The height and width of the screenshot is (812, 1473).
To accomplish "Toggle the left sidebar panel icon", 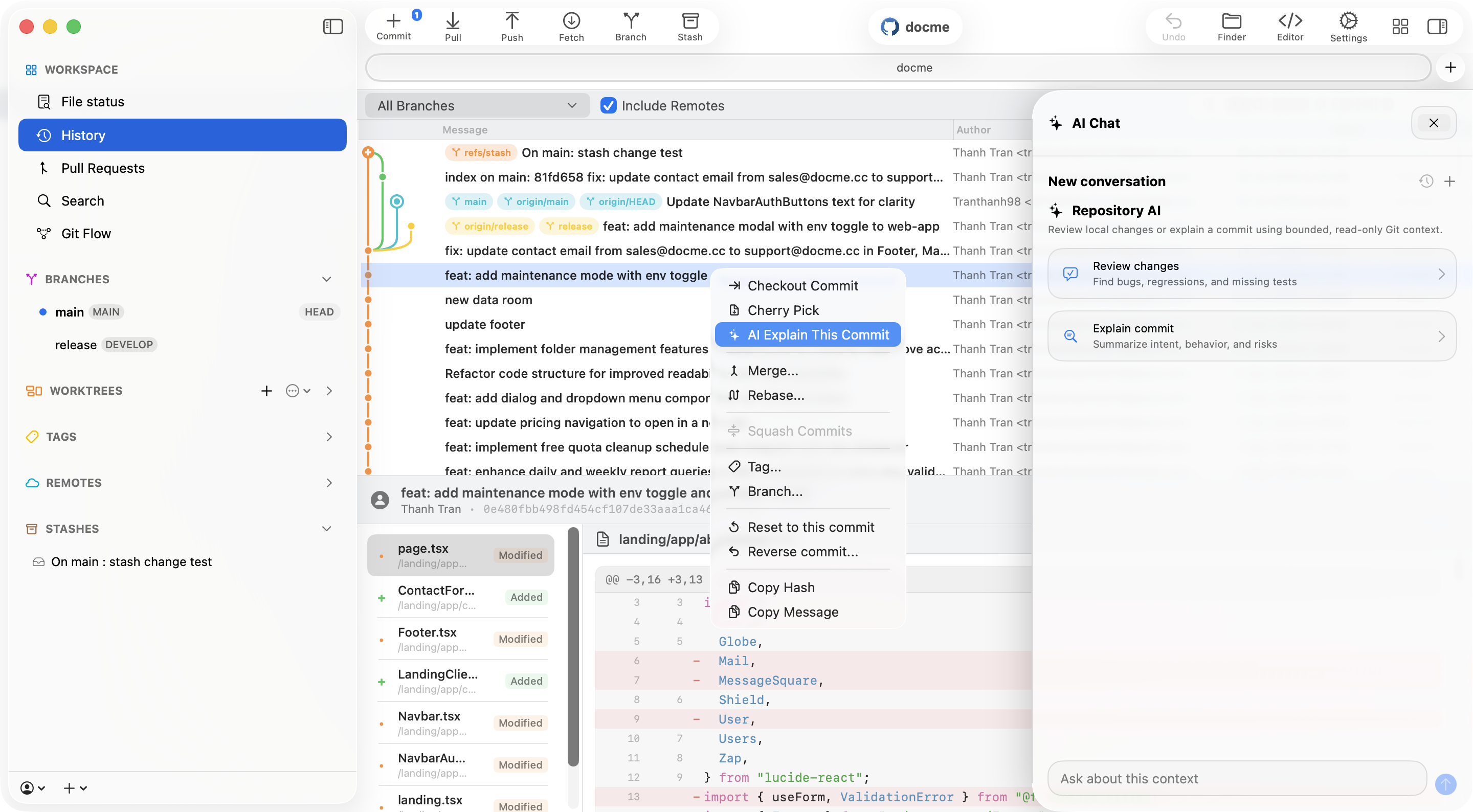I will pyautogui.click(x=333, y=26).
